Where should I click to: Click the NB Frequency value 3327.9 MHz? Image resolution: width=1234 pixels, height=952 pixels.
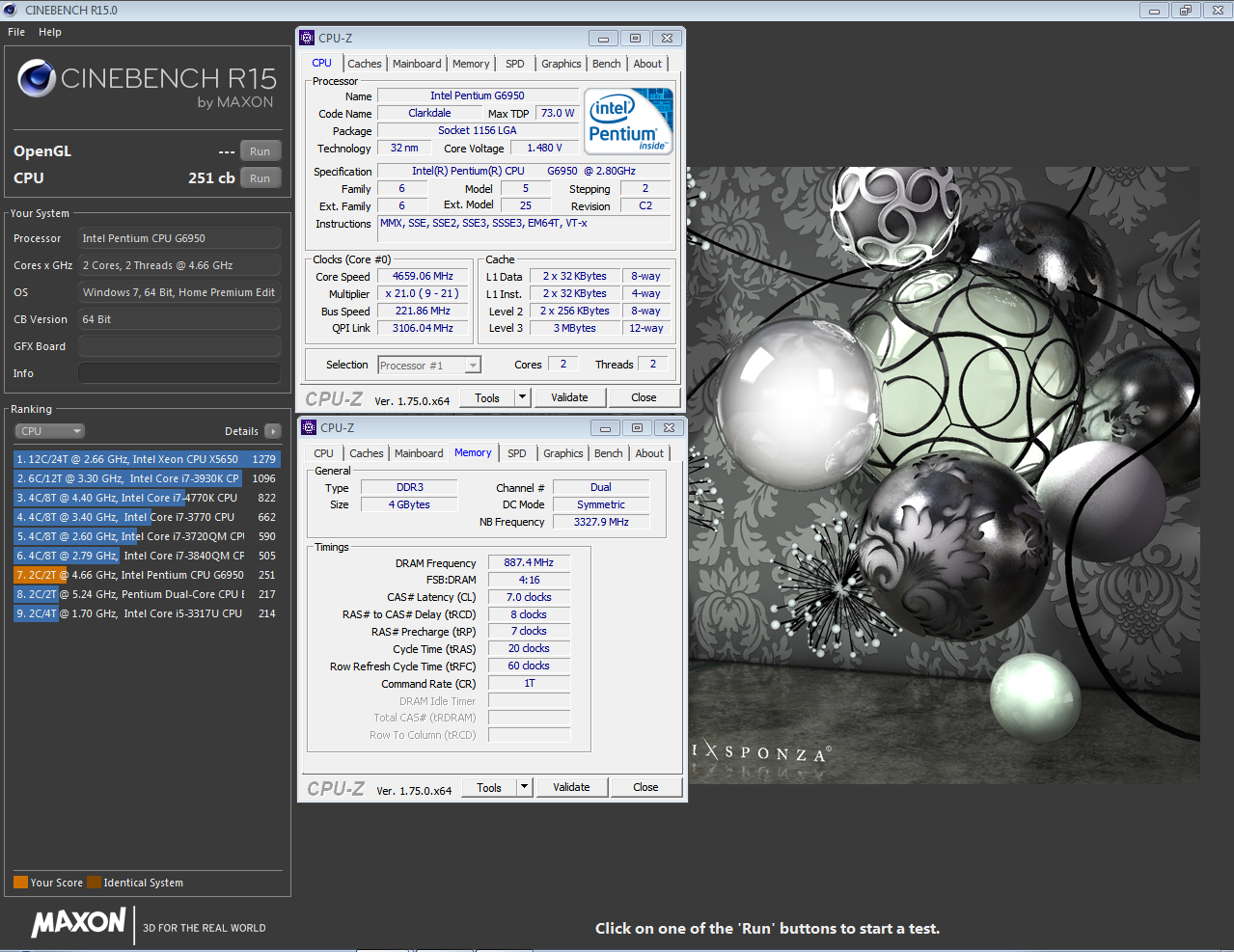pos(601,522)
